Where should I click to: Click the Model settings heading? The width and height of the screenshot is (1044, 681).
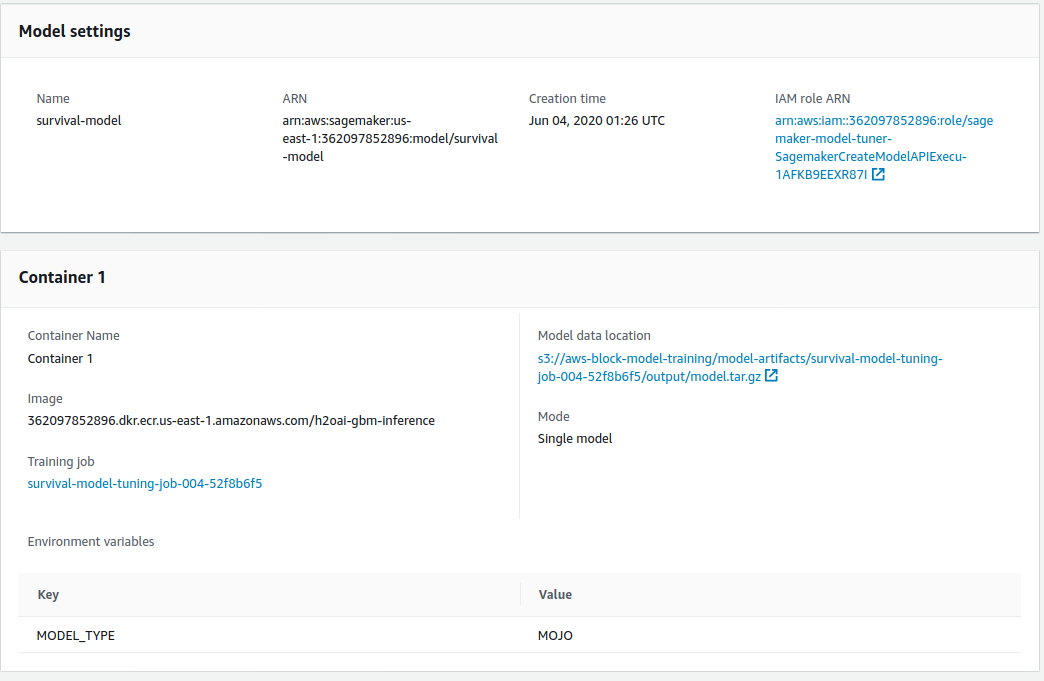coord(75,31)
